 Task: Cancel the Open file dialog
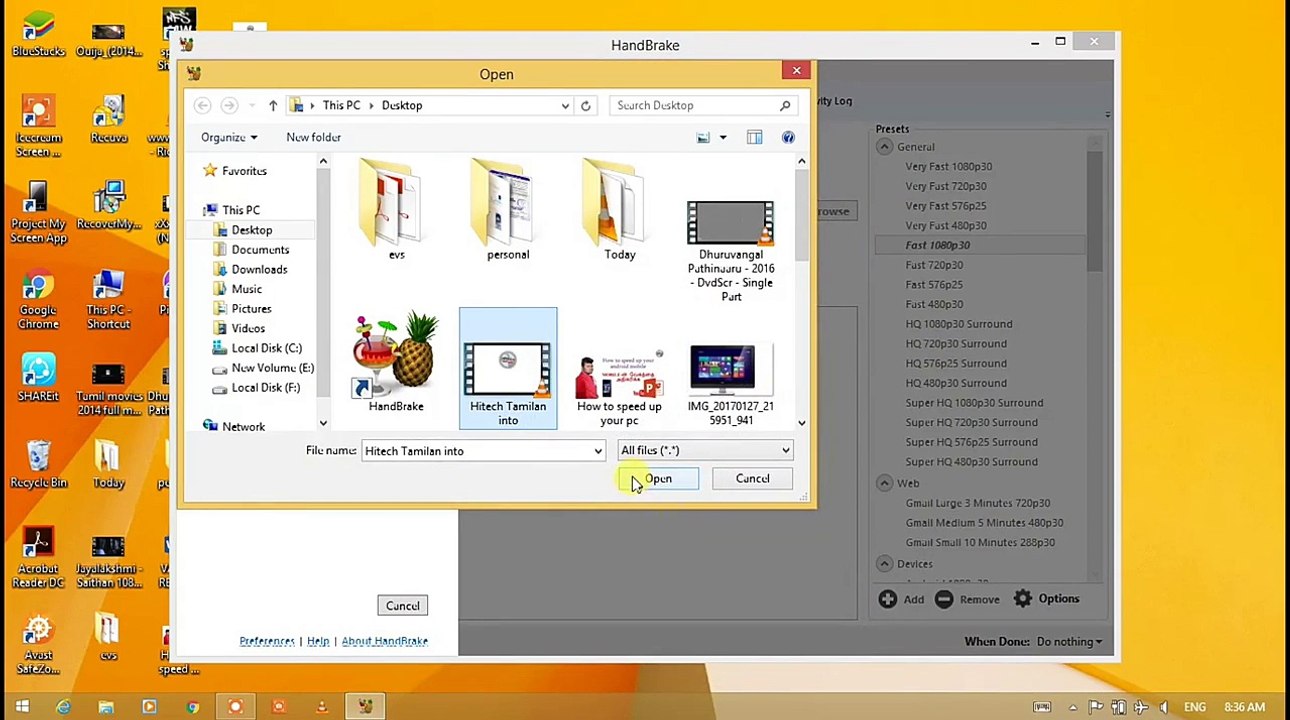[753, 479]
